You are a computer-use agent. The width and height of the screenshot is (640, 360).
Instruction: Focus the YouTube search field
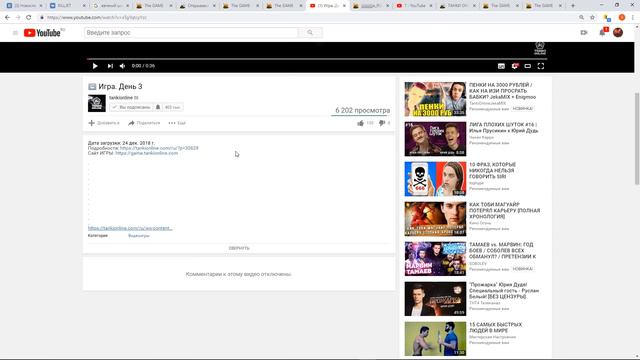[191, 33]
